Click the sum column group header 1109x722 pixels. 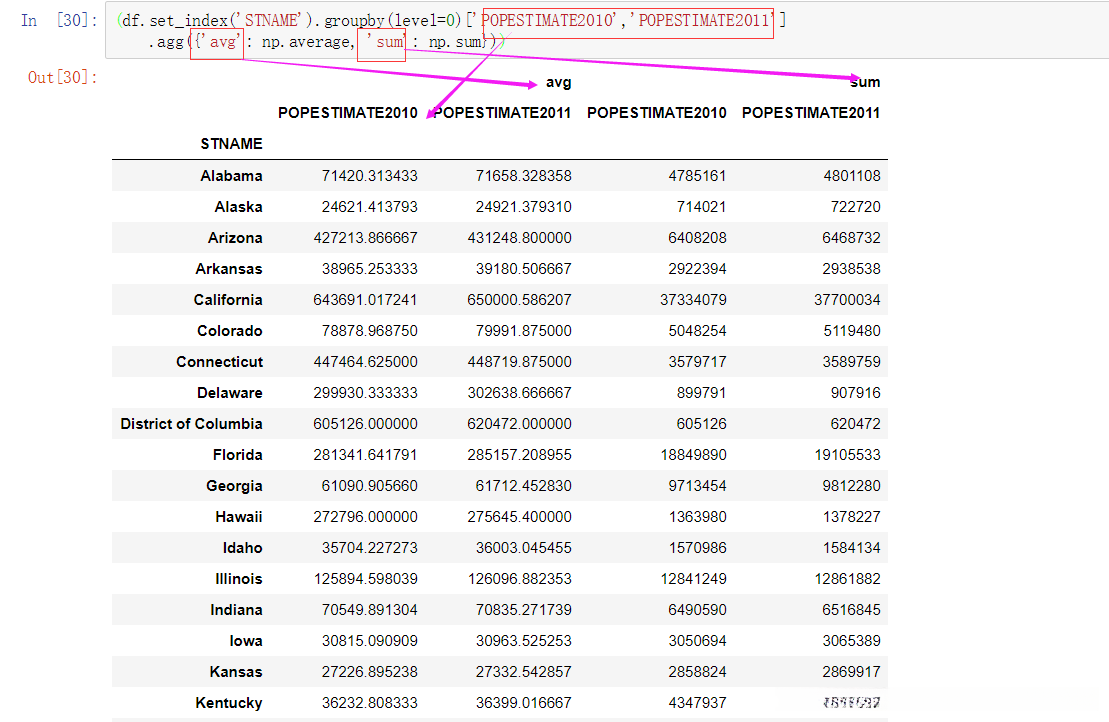coord(865,82)
